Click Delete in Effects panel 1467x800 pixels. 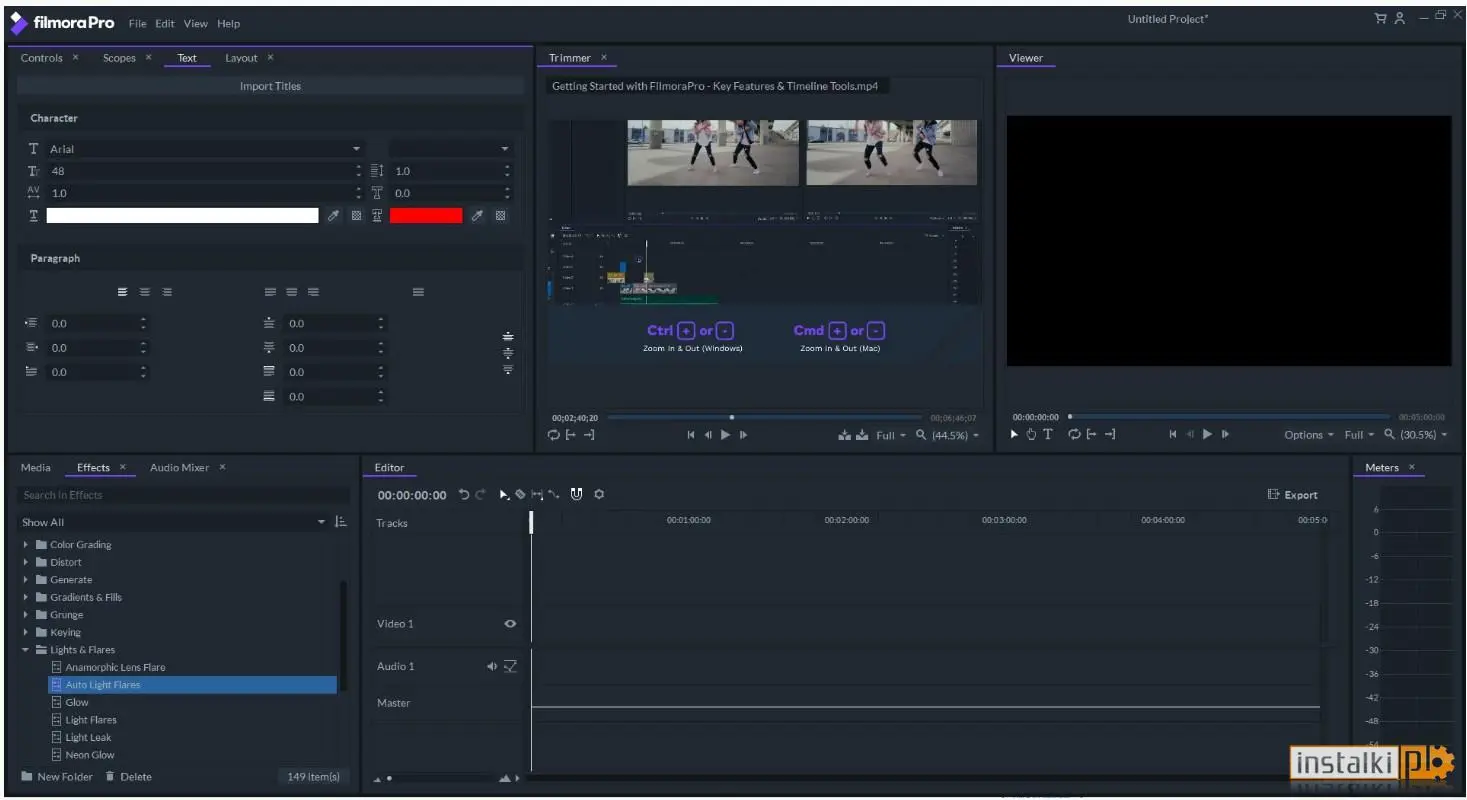128,777
